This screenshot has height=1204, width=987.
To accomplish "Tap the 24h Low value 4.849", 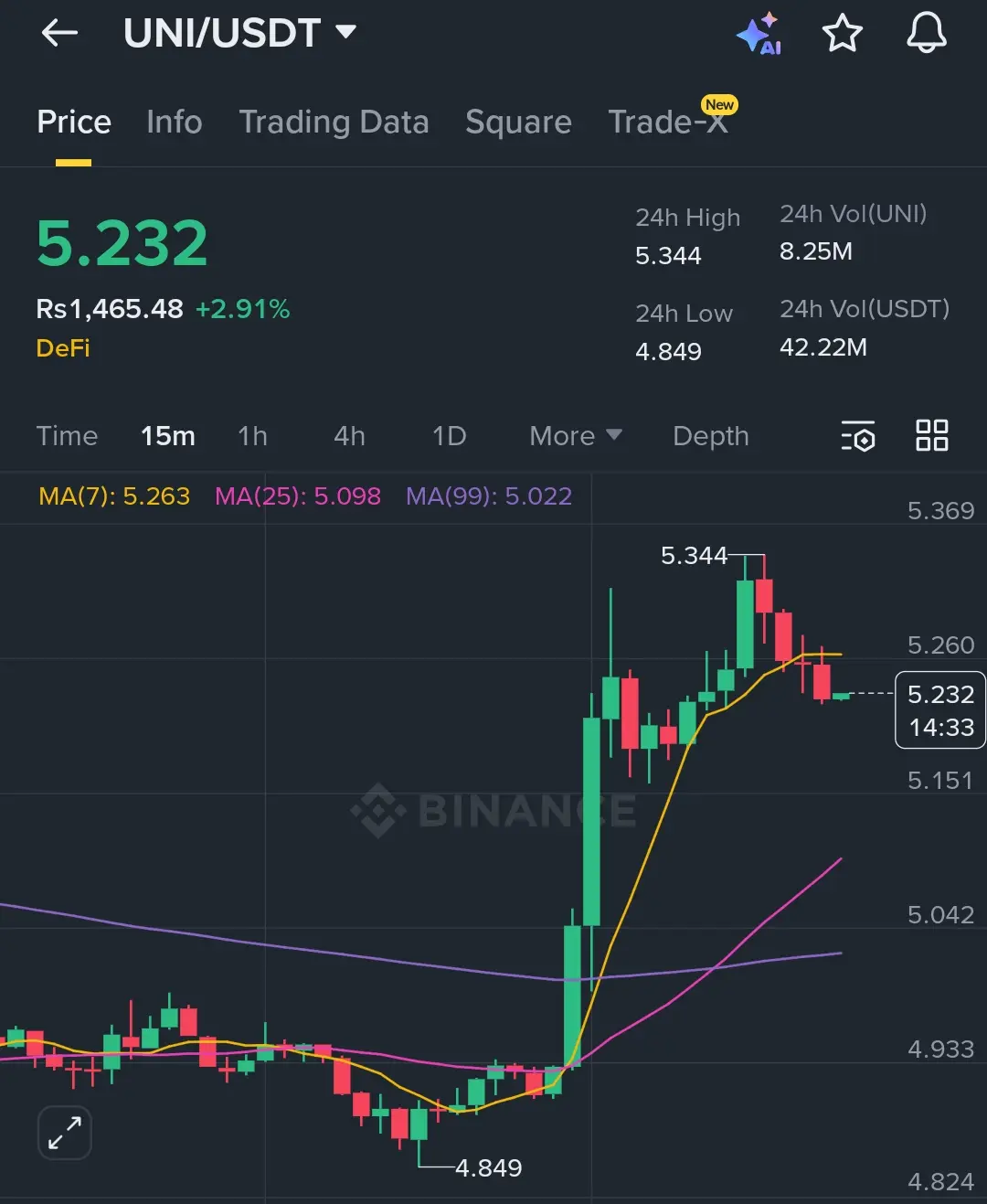I will click(668, 352).
